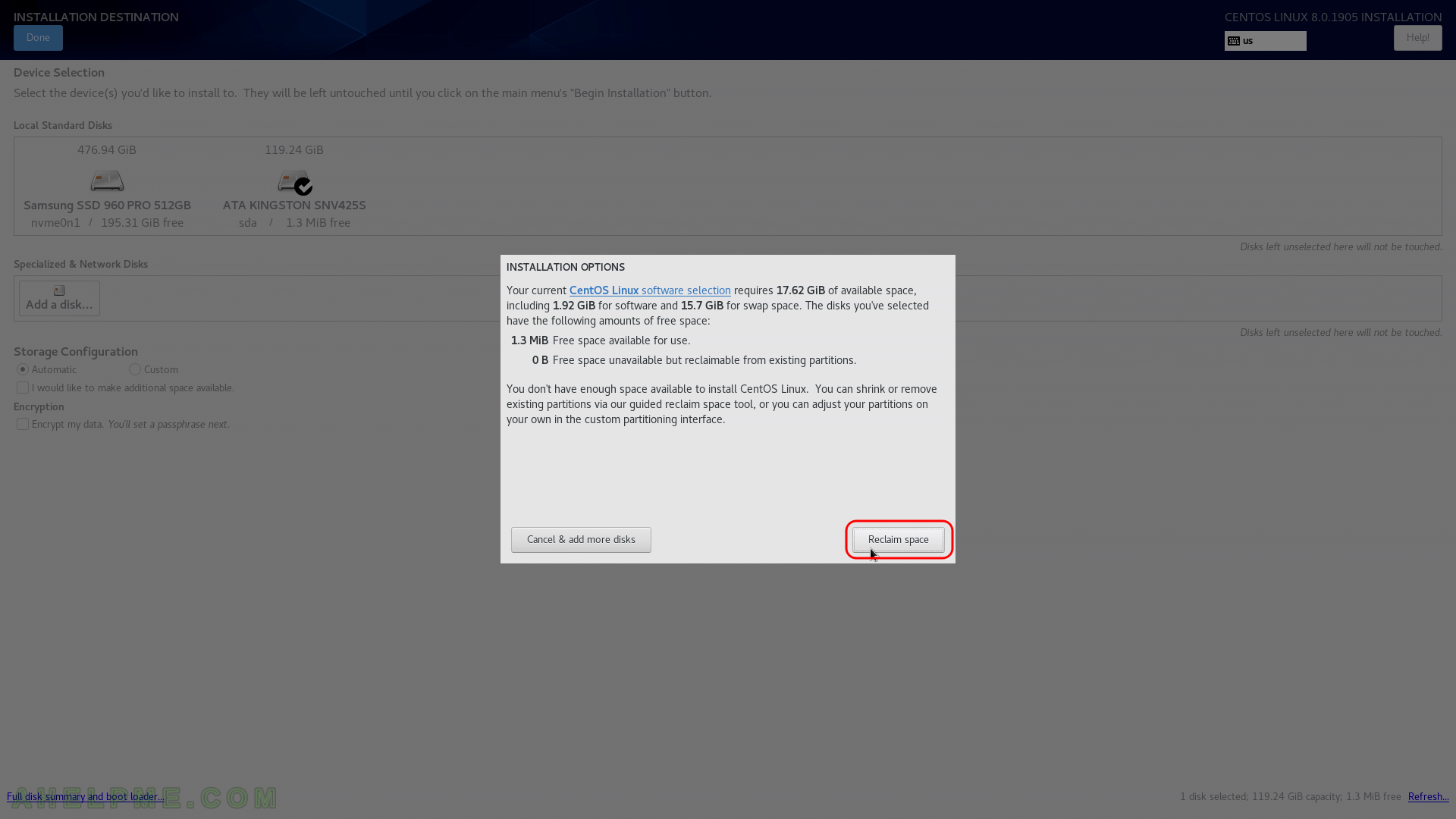Click Cancel & add more disks
1456x819 pixels.
[581, 539]
